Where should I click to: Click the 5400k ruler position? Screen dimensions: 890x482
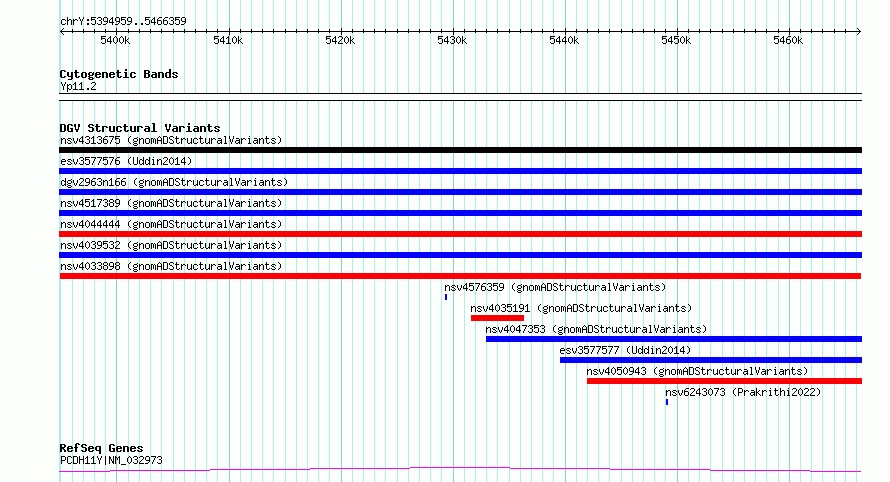click(115, 40)
